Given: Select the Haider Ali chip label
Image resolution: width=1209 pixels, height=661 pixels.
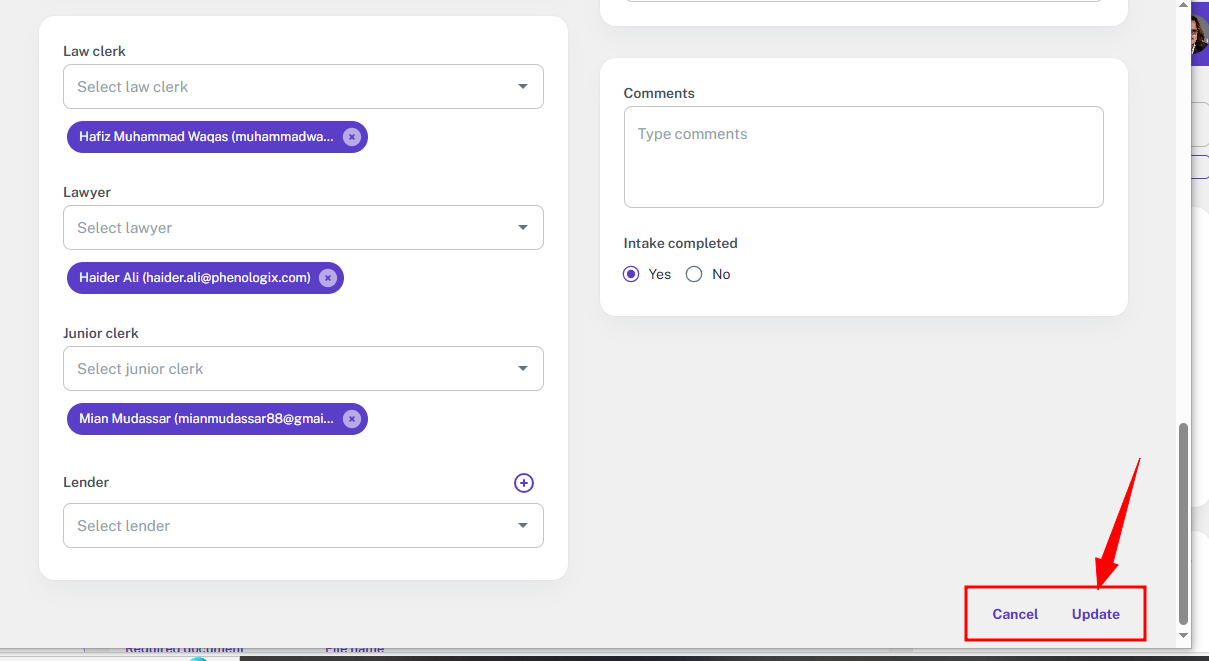Looking at the screenshot, I should click(195, 278).
